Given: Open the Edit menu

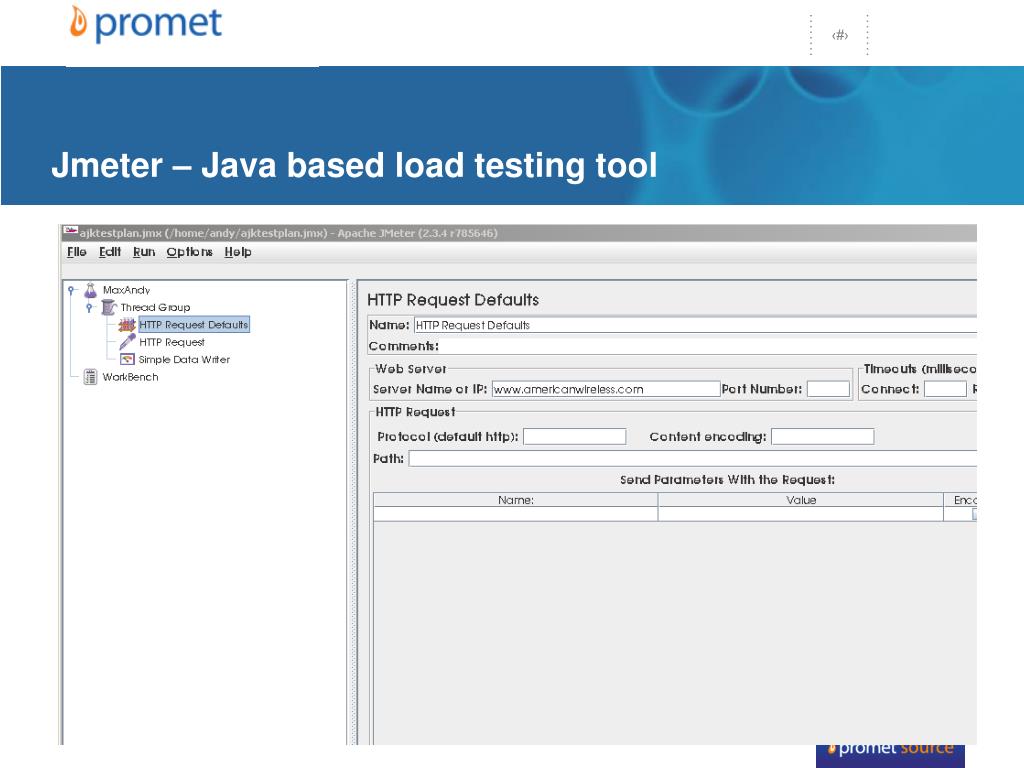Looking at the screenshot, I should (110, 252).
